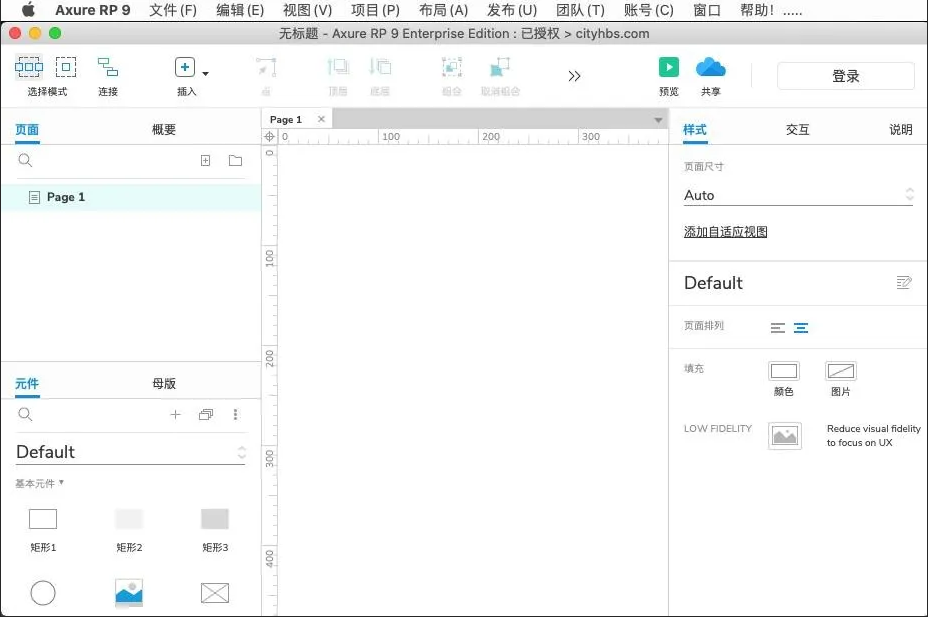Open the 编辑 (E) menu
This screenshot has width=928, height=617.
coord(240,10)
